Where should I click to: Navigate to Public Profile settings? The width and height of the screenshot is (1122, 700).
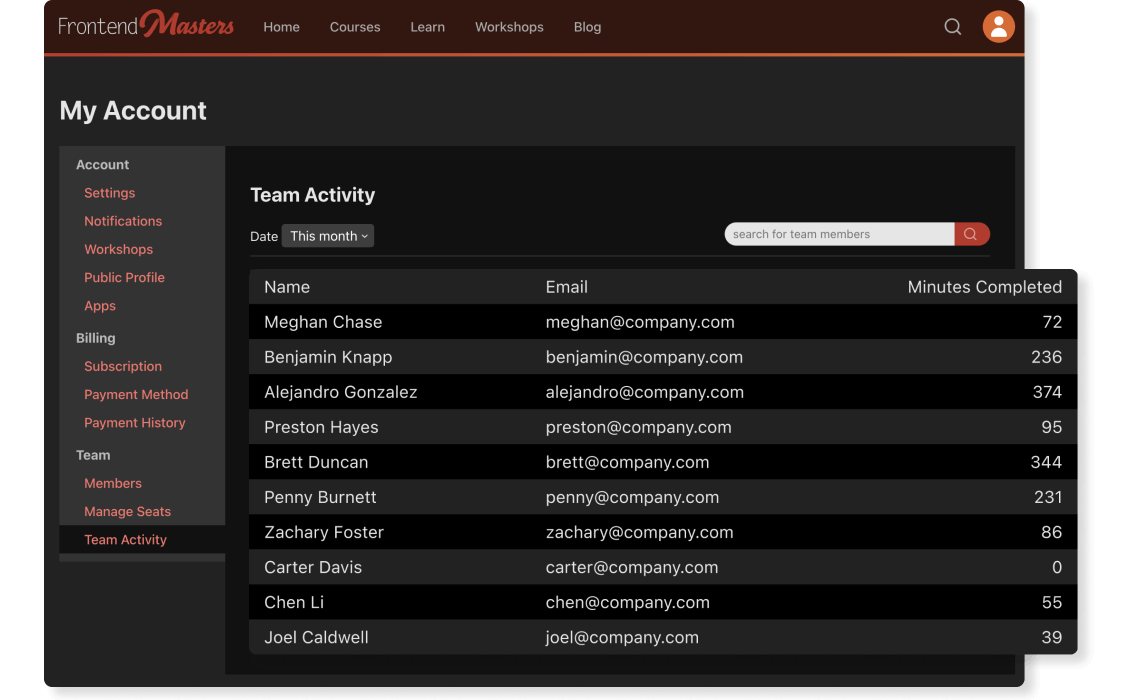coord(124,277)
